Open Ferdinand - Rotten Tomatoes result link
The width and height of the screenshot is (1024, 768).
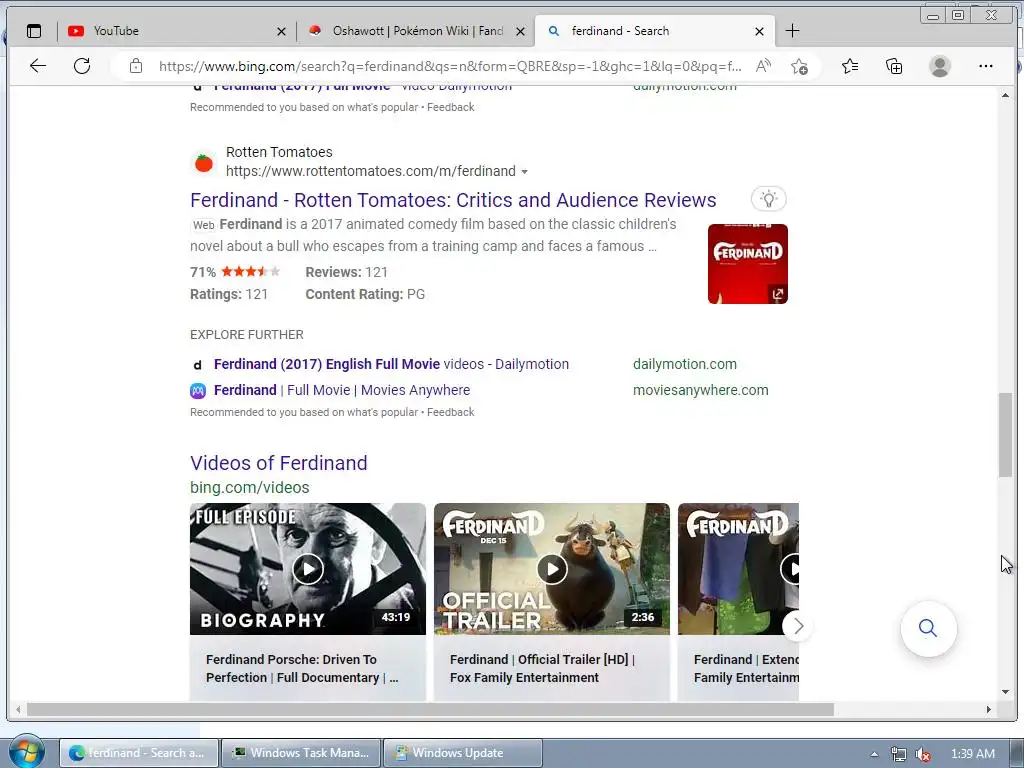tap(453, 200)
